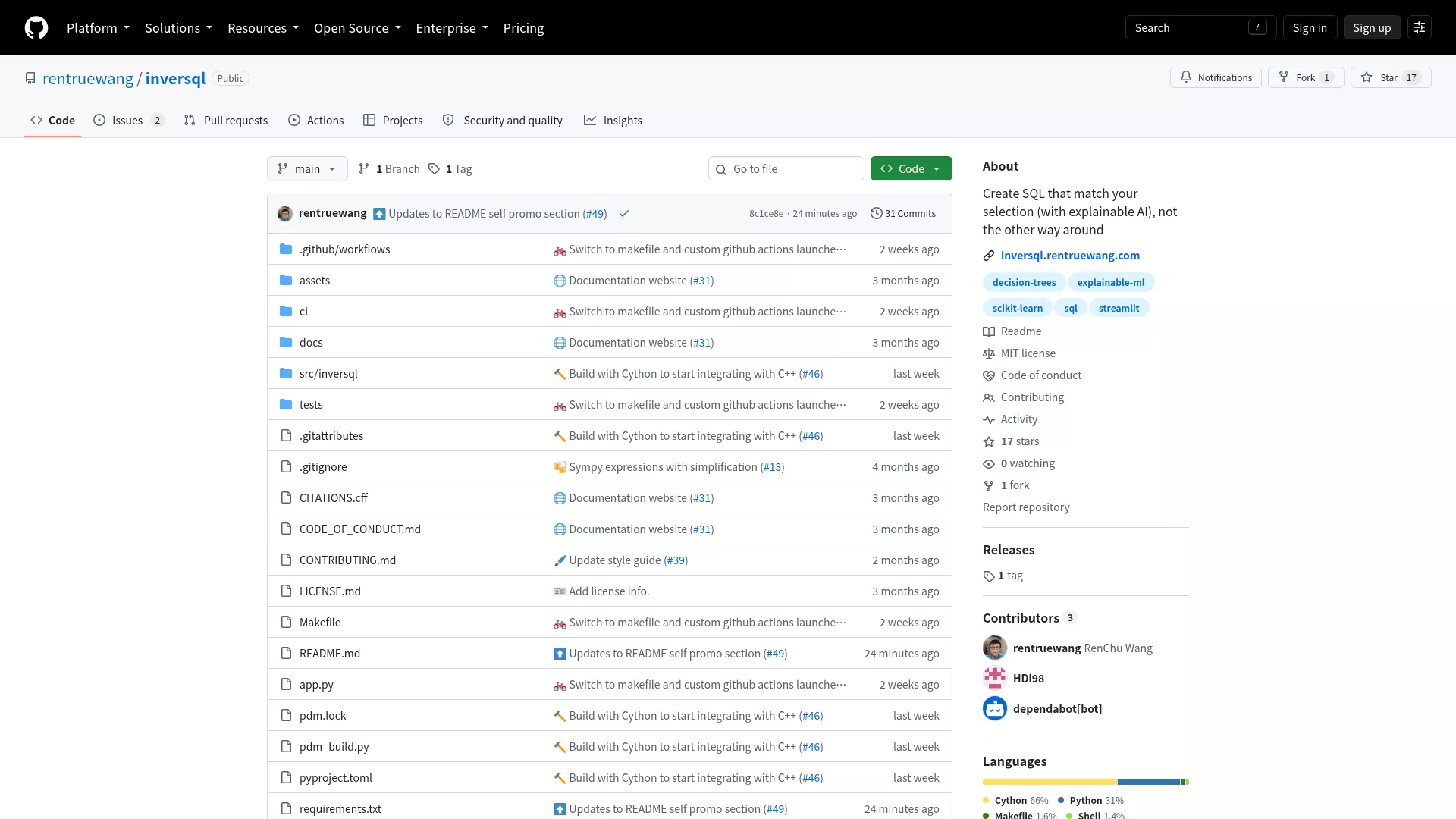Click the green commit status checkmark
1456x819 pixels.
624,214
